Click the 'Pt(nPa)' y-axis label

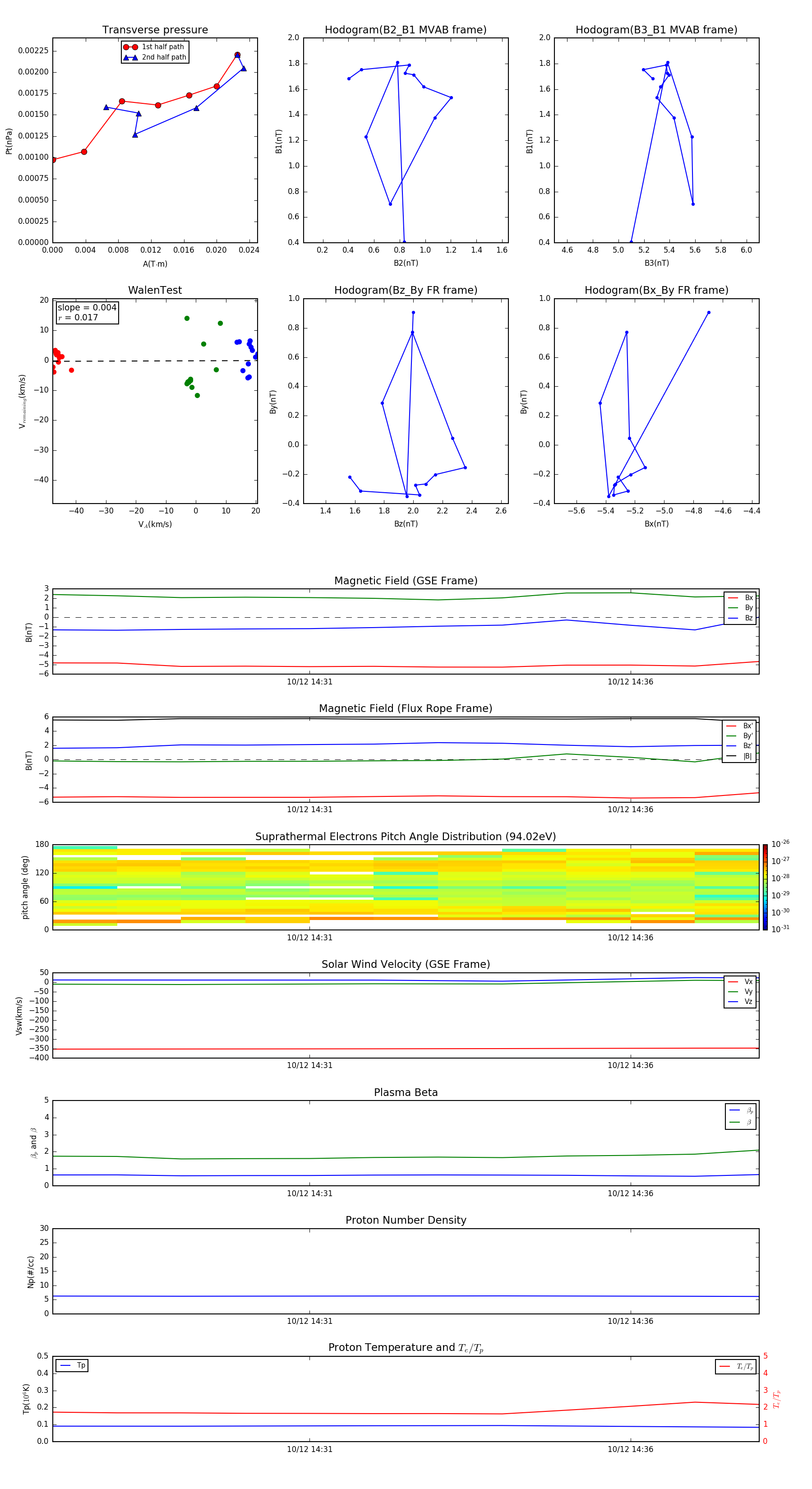[9, 140]
